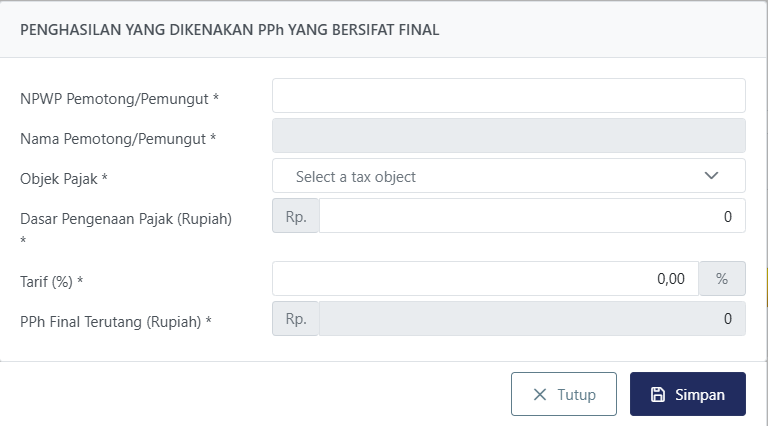Click the dialog title 'PENGHASILAN YANG DIKENAKAN PPh'

point(230,30)
